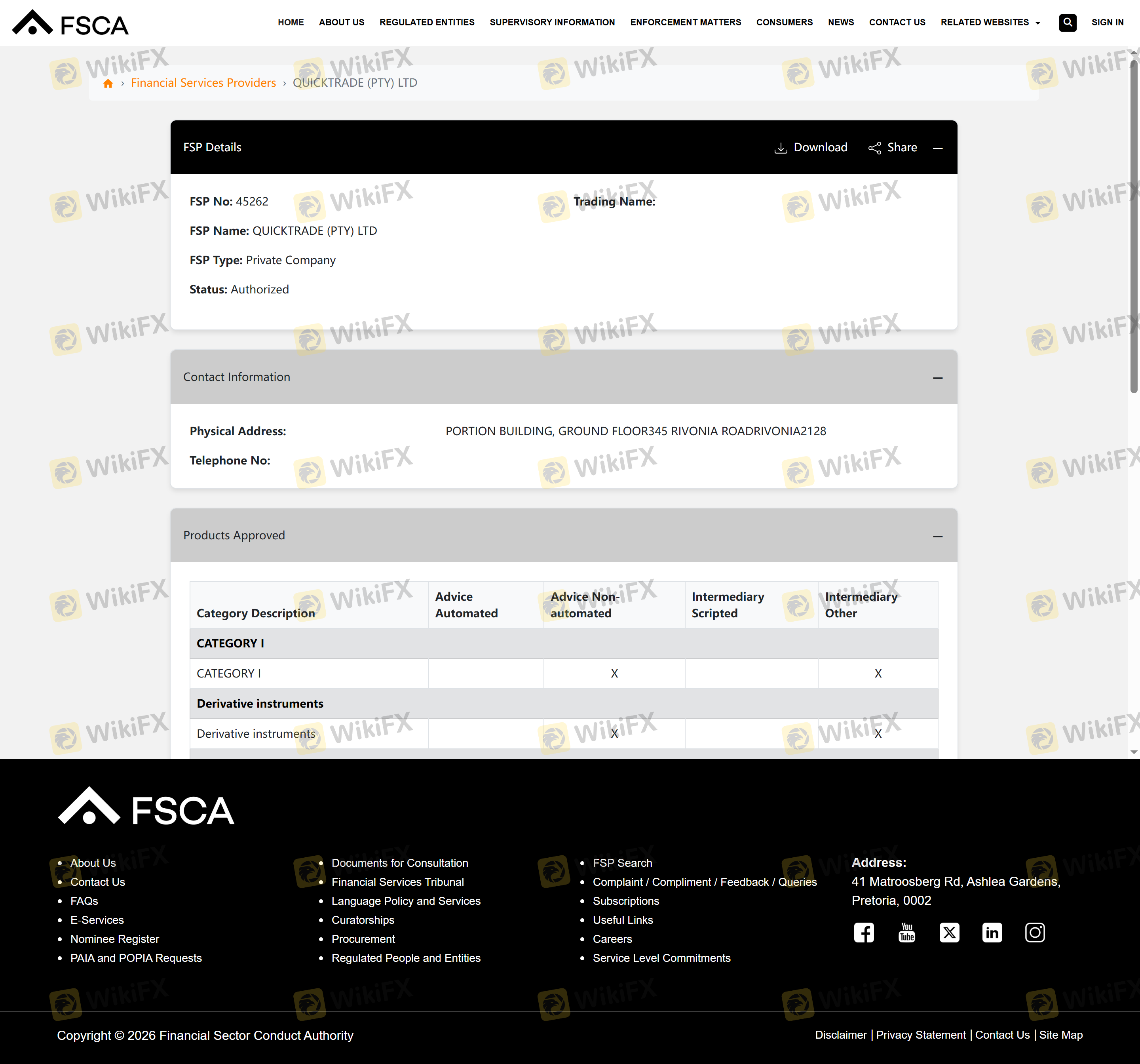Open the LinkedIn social icon
Screen dimensions: 1140x1064
(992, 932)
